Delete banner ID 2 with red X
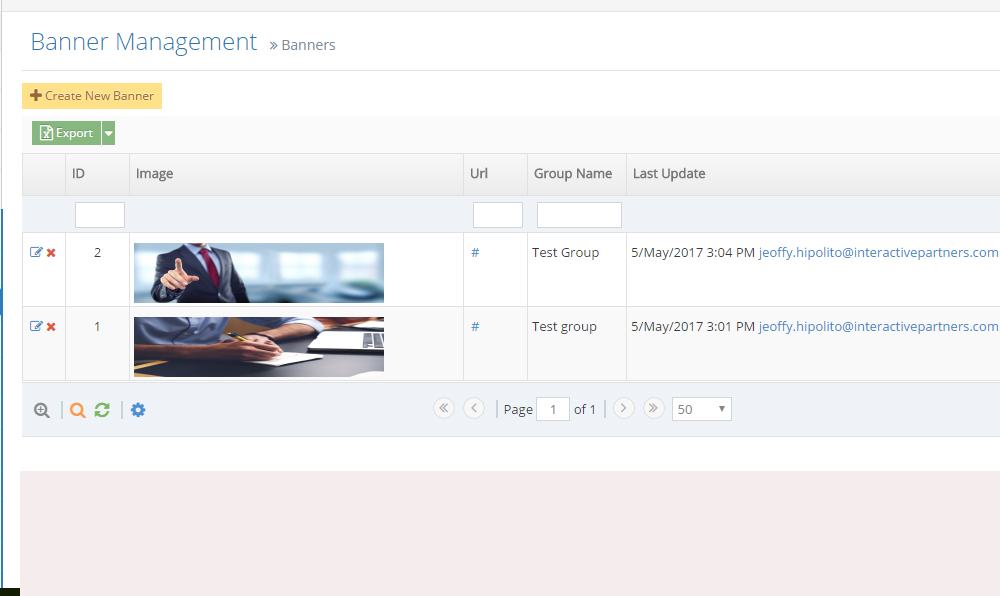 click(x=51, y=253)
